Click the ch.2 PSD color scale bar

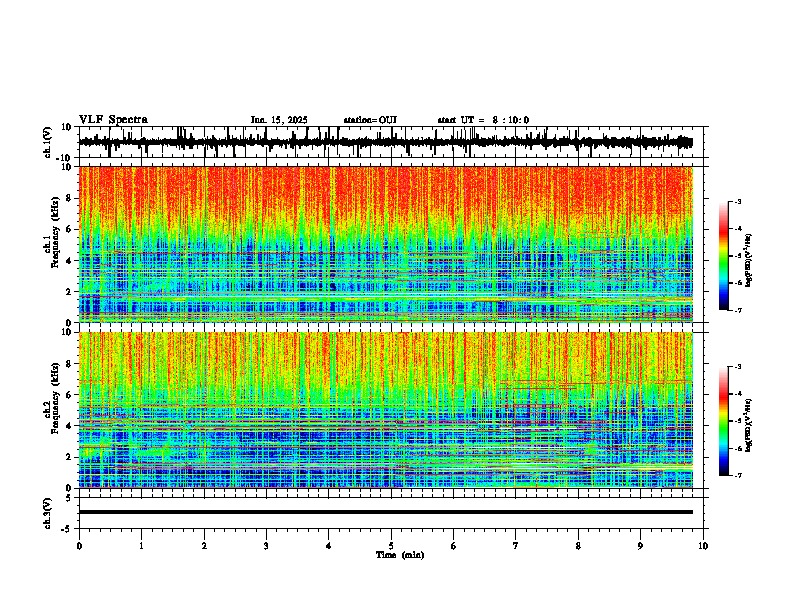pos(723,421)
